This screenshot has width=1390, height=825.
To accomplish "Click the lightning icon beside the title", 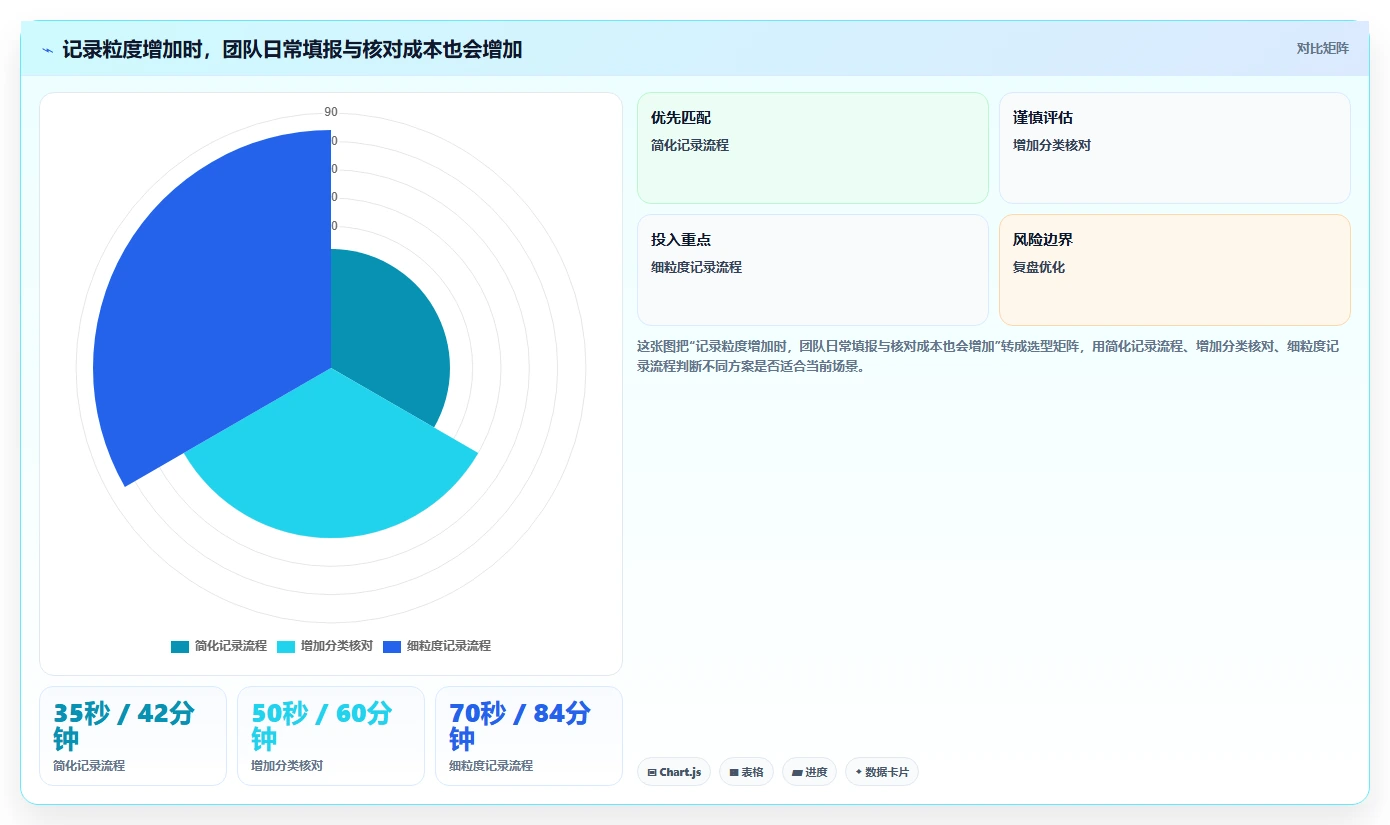I will pyautogui.click(x=48, y=49).
